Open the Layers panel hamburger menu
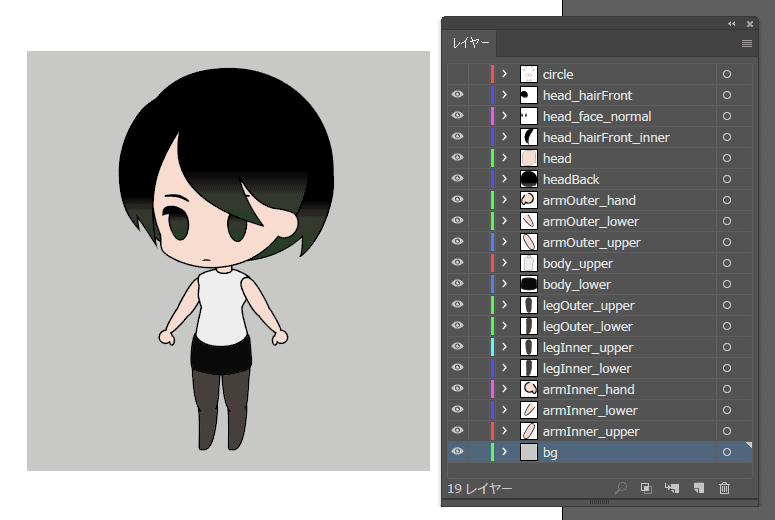 coord(746,44)
